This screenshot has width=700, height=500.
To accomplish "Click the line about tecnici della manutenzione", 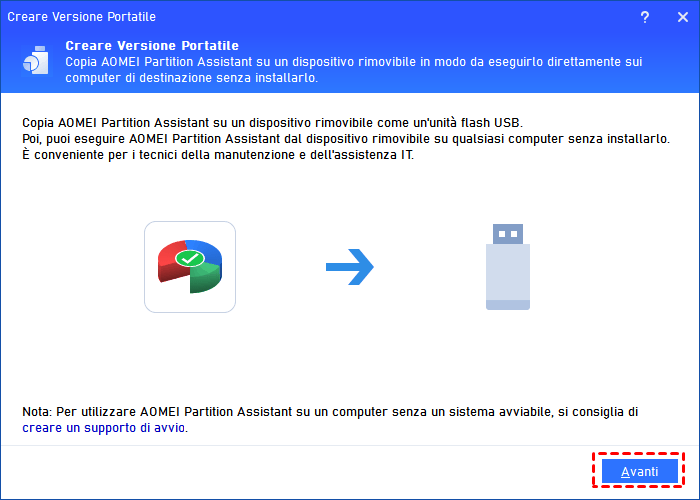I will pyautogui.click(x=218, y=155).
